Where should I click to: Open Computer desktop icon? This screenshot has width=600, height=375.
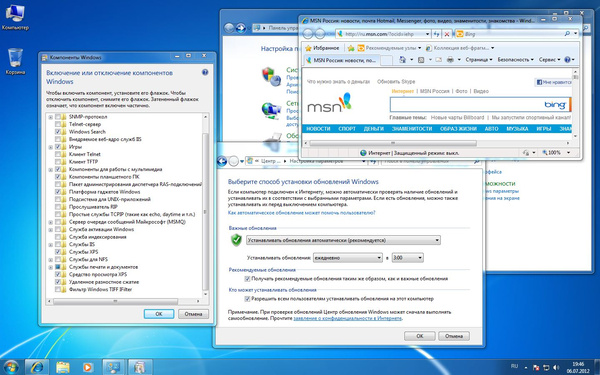pyautogui.click(x=15, y=18)
